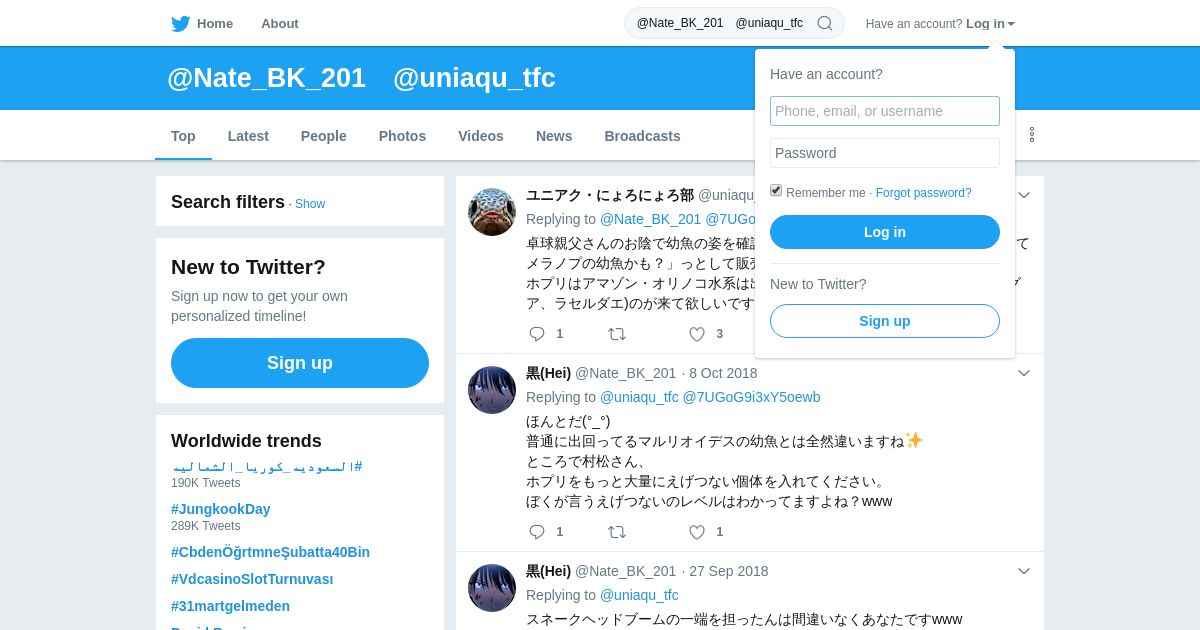Open @uniaqu_tfc mention in 27 Sep tweet
Screen dimensions: 1200x630
coord(639,595)
